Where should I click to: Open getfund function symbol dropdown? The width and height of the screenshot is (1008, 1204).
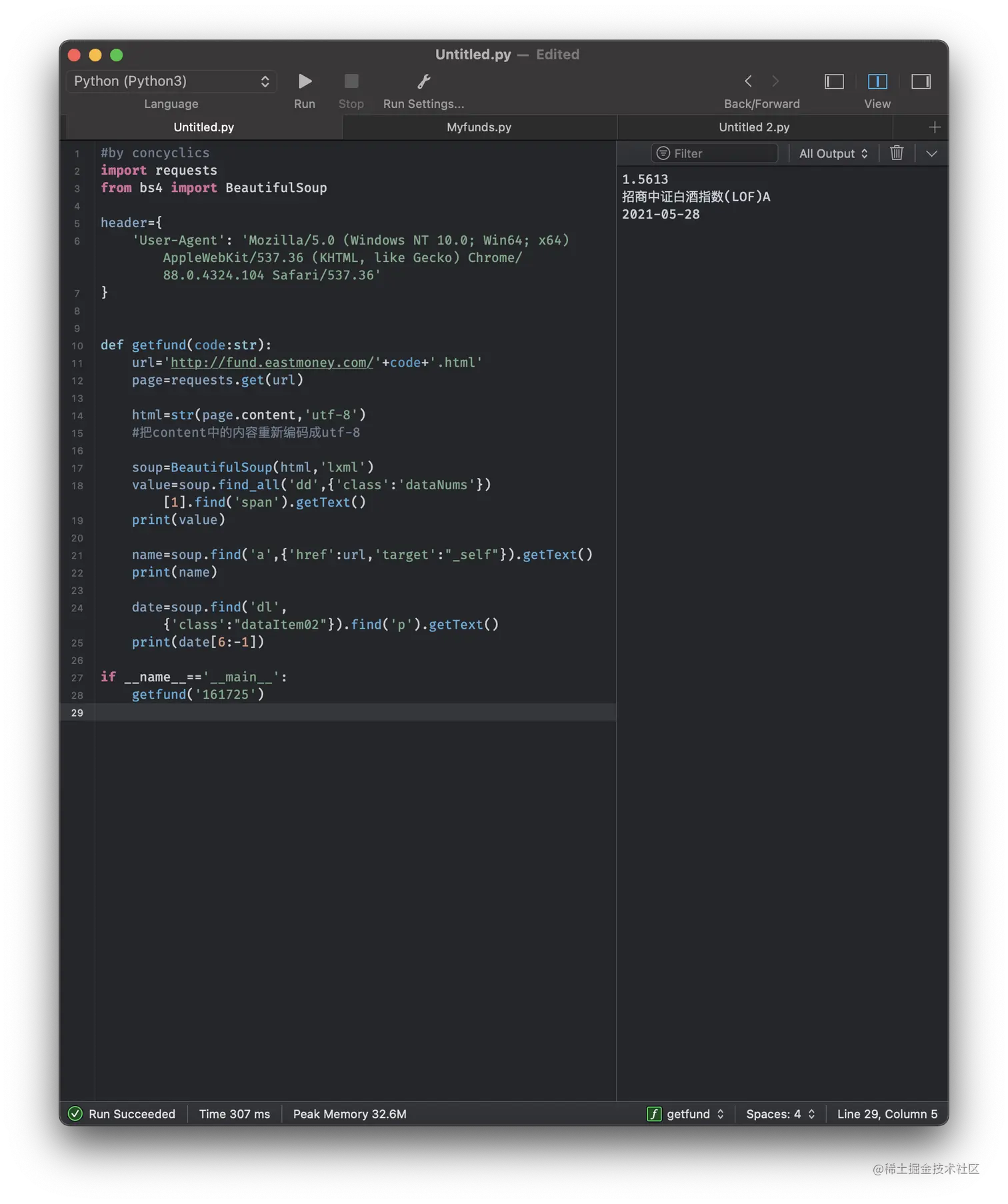(686, 1114)
